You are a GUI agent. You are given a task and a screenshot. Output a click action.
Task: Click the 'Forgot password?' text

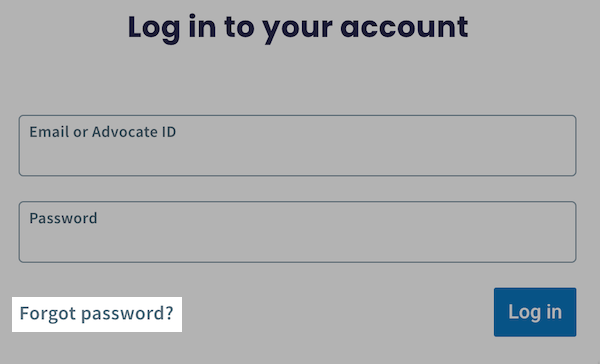pos(96,314)
